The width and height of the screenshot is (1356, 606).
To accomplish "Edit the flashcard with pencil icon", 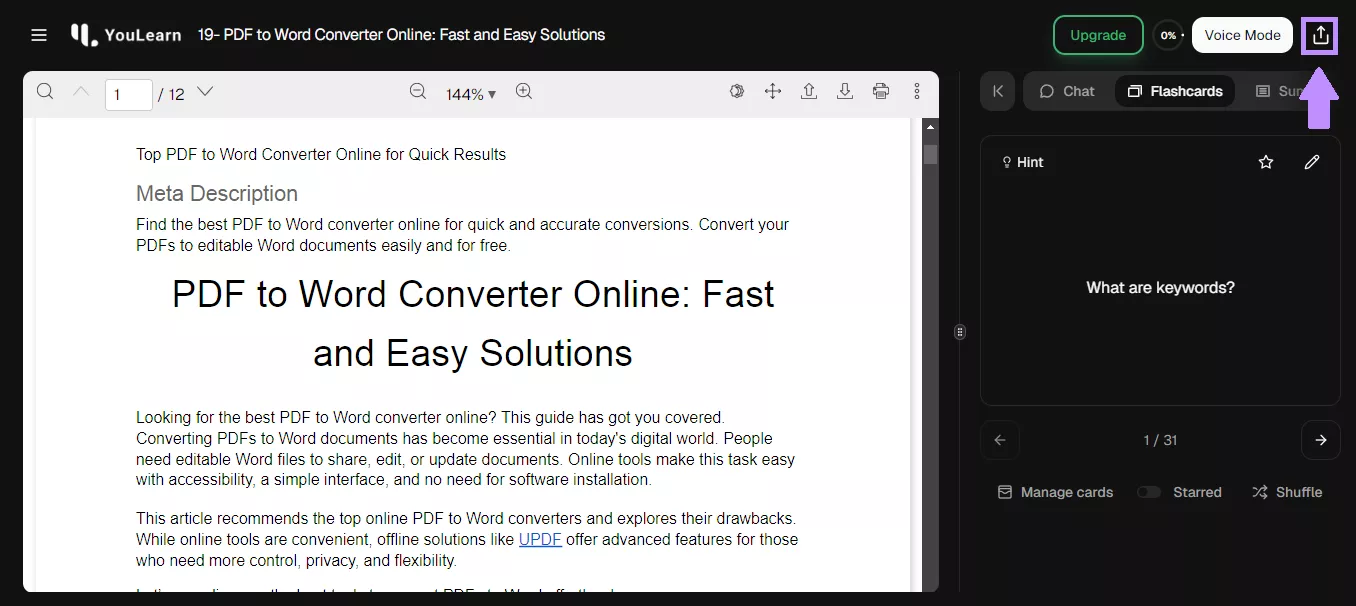I will click(1312, 162).
